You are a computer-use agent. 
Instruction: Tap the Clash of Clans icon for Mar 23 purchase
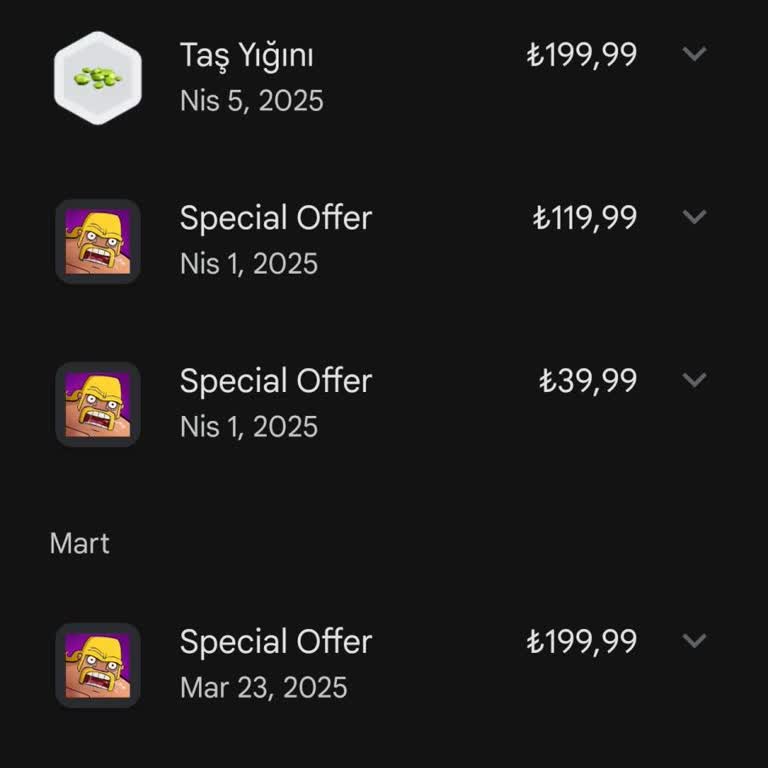pos(97,665)
